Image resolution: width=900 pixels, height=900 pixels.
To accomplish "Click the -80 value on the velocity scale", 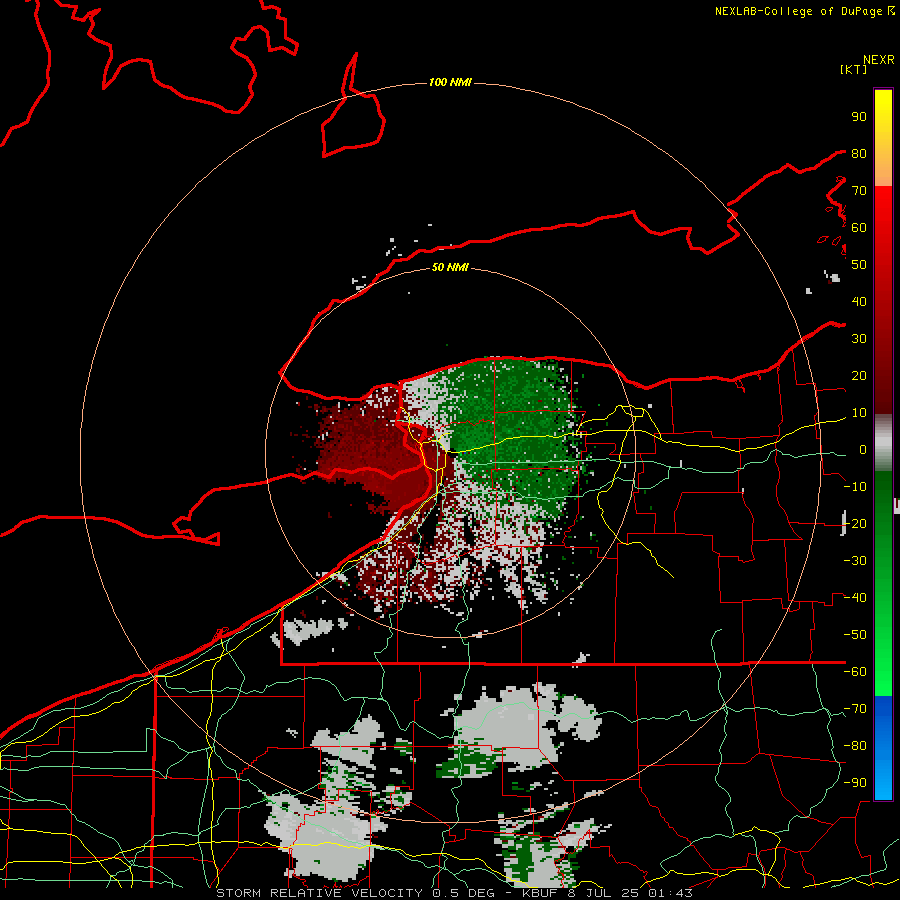I will click(x=855, y=746).
